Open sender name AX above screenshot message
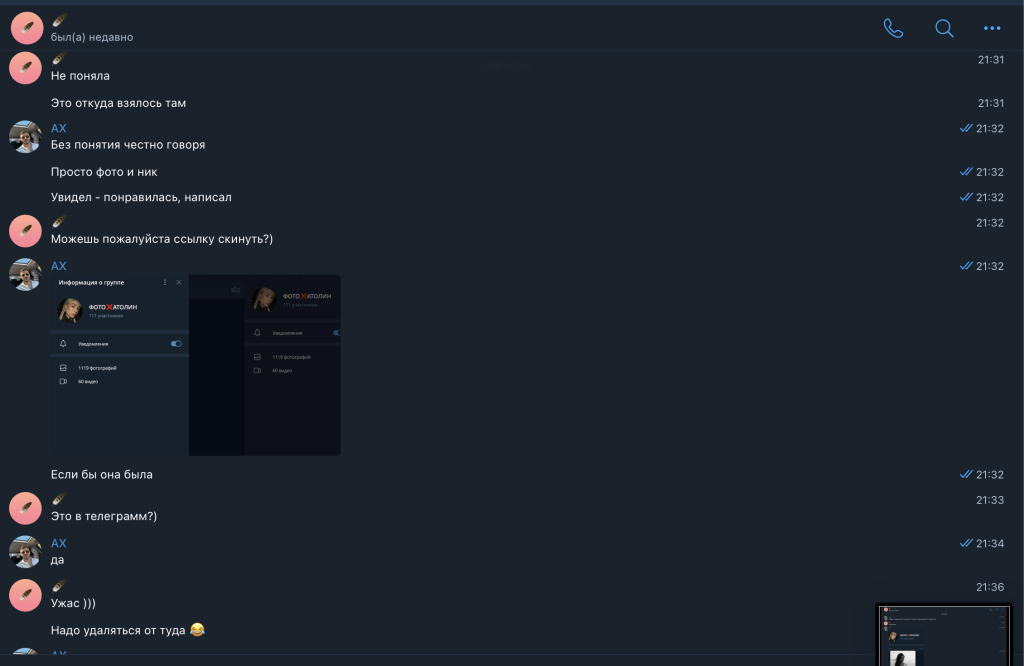Viewport: 1024px width, 666px height. tap(59, 266)
